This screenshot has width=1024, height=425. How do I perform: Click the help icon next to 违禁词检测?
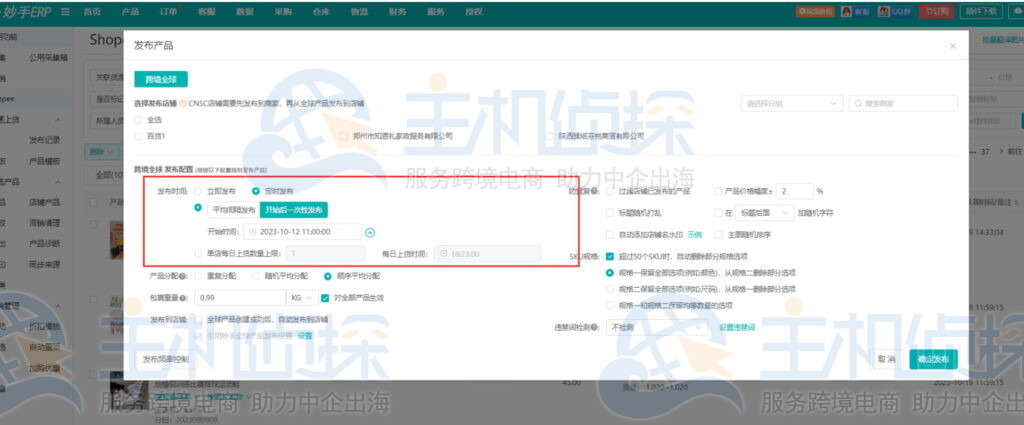coord(594,327)
